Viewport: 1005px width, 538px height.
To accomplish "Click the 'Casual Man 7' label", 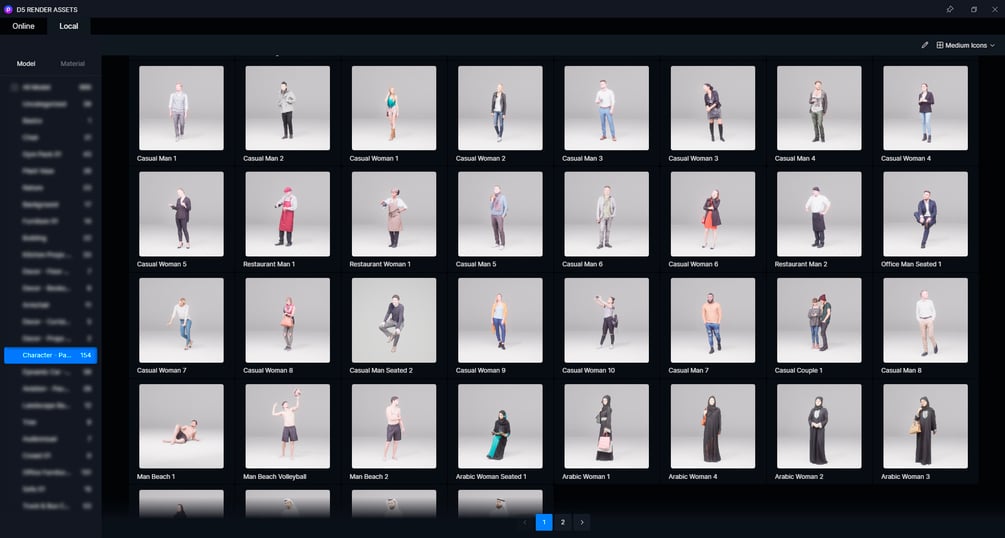I will click(x=688, y=371).
